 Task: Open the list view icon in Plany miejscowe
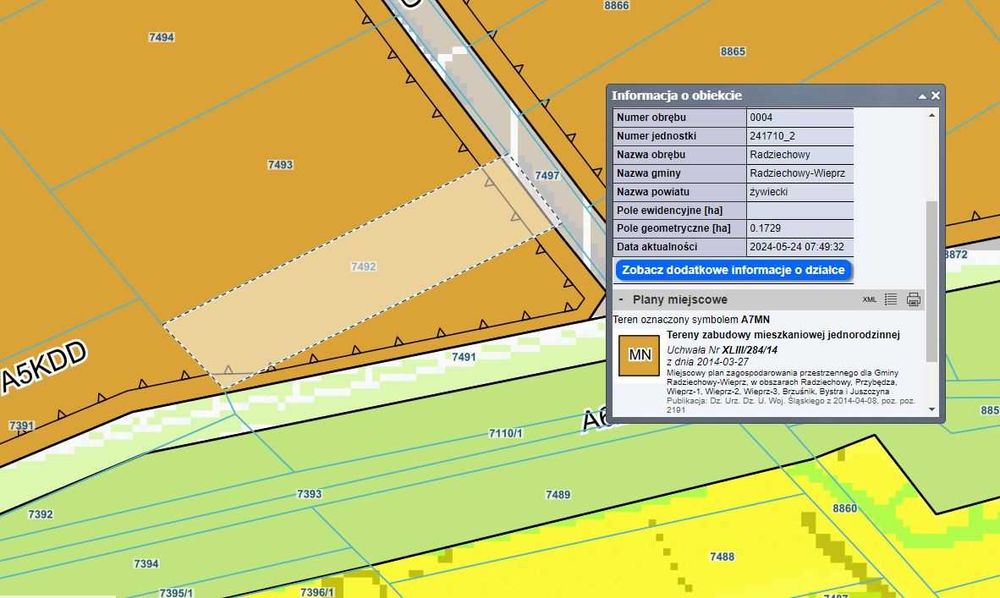coord(891,299)
